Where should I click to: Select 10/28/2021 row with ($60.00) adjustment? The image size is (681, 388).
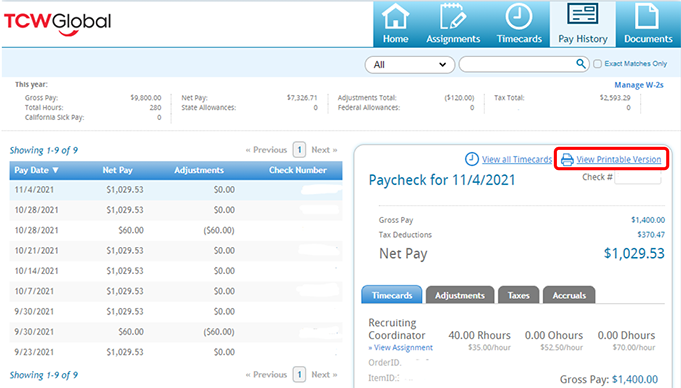[x=176, y=231]
